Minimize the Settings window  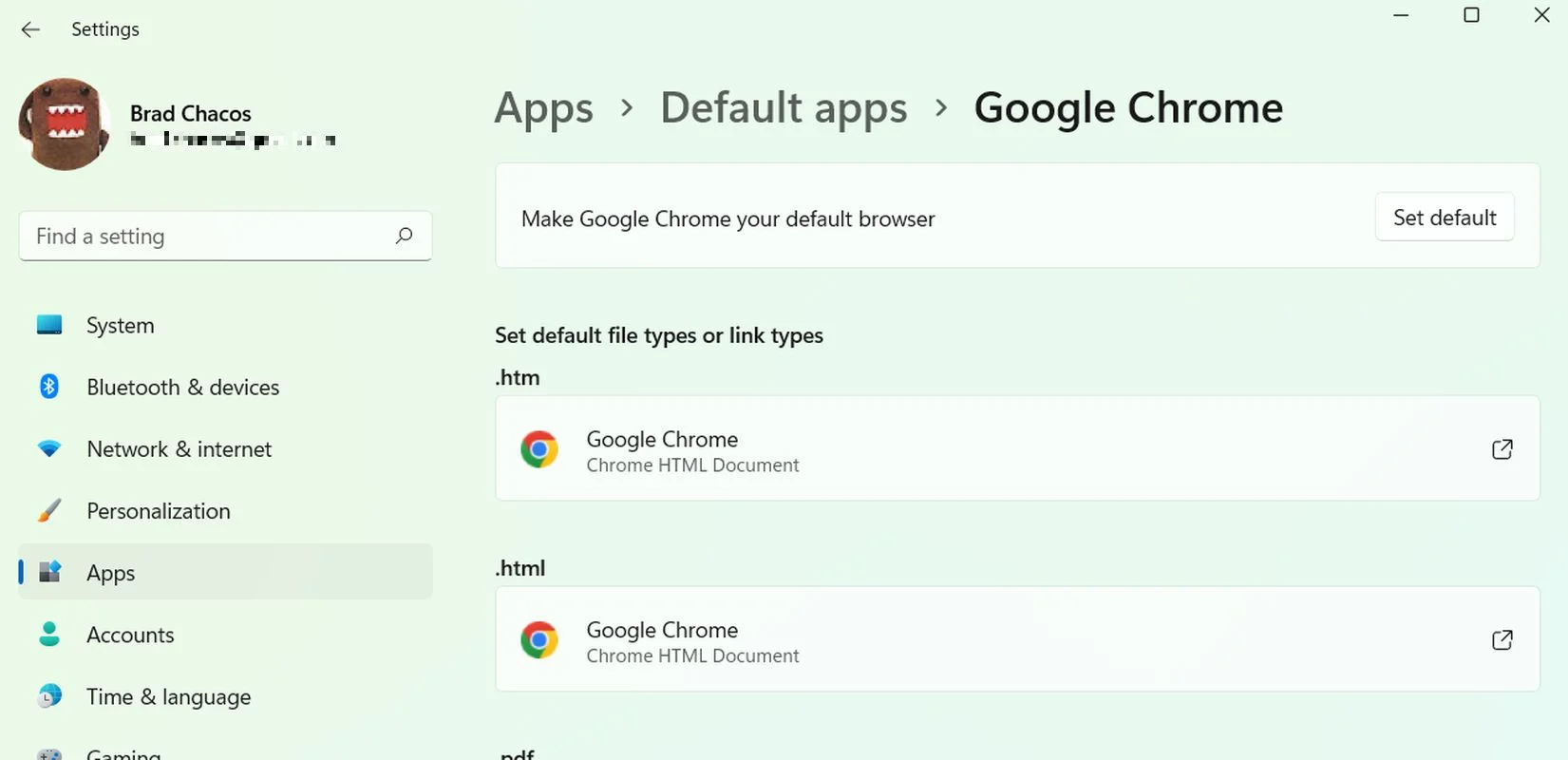tap(1401, 15)
